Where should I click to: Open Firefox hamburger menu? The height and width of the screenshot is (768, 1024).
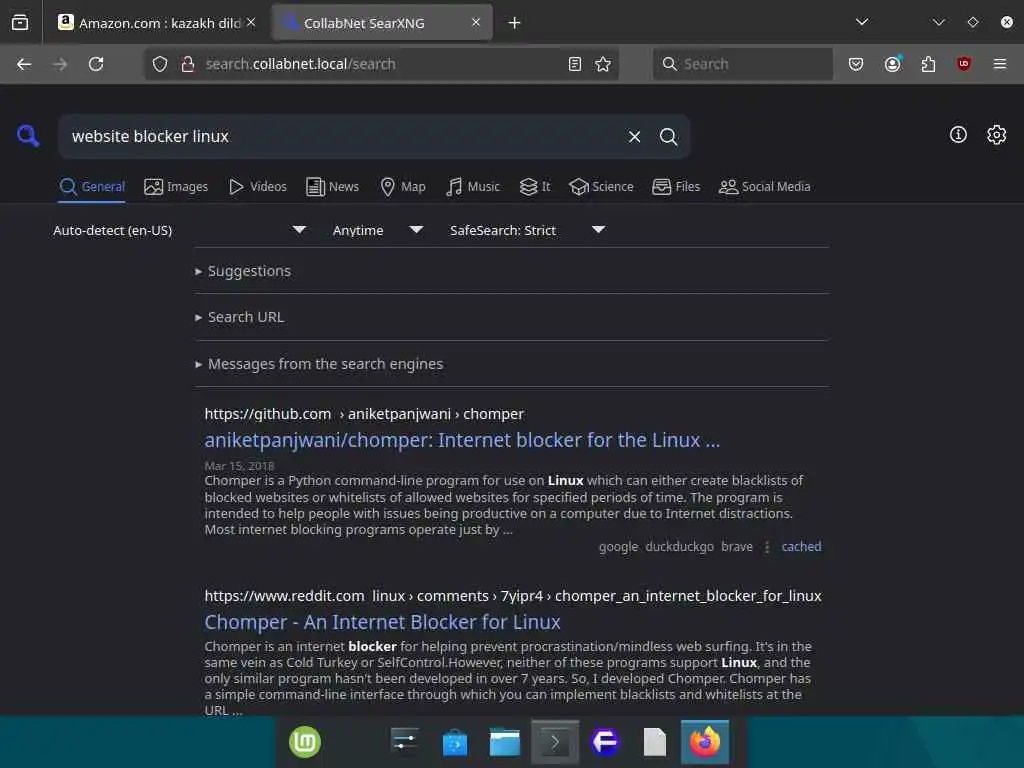click(1000, 64)
